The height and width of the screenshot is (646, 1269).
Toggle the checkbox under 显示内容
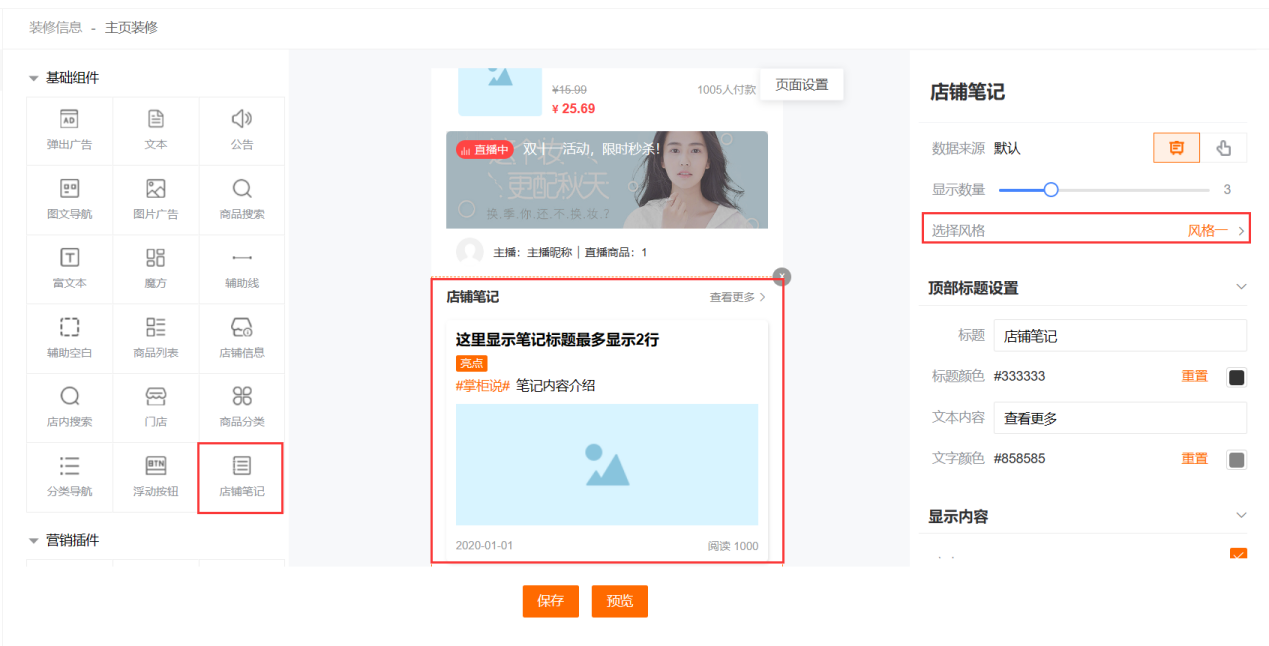(x=1238, y=556)
